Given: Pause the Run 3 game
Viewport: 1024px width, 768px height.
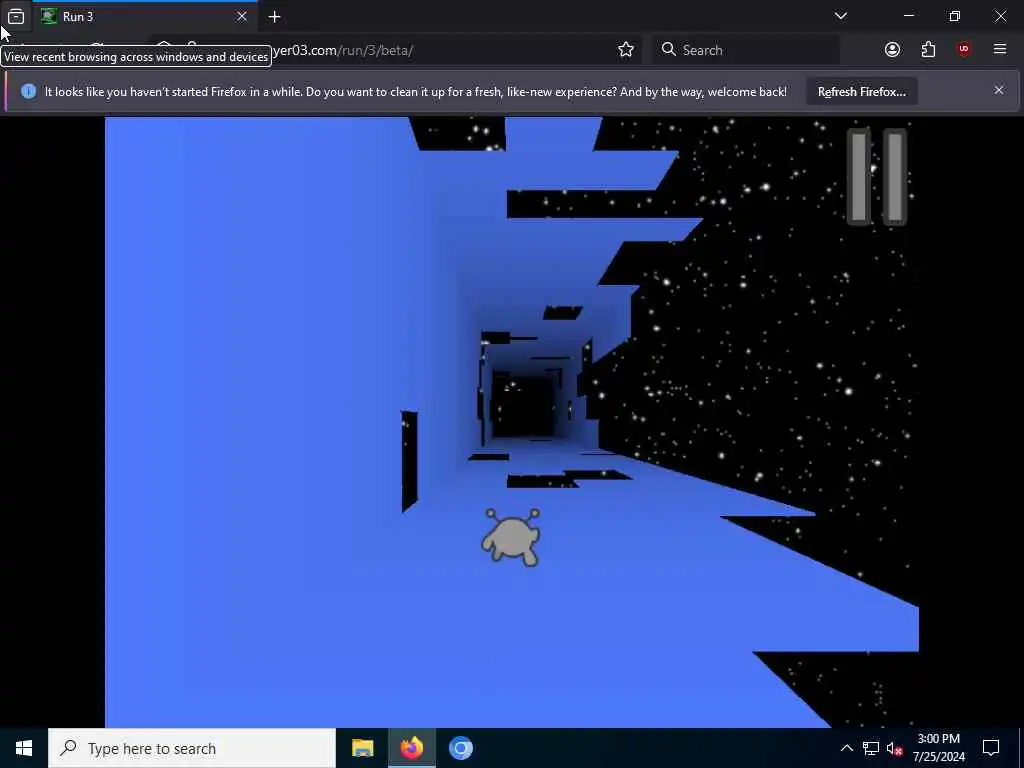Looking at the screenshot, I should 876,177.
